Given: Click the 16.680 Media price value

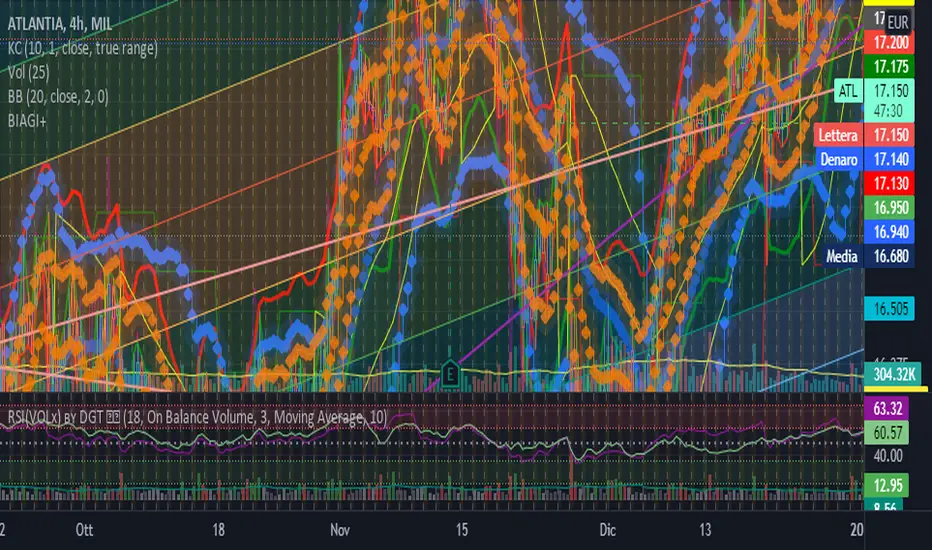Looking at the screenshot, I should pyautogui.click(x=890, y=256).
